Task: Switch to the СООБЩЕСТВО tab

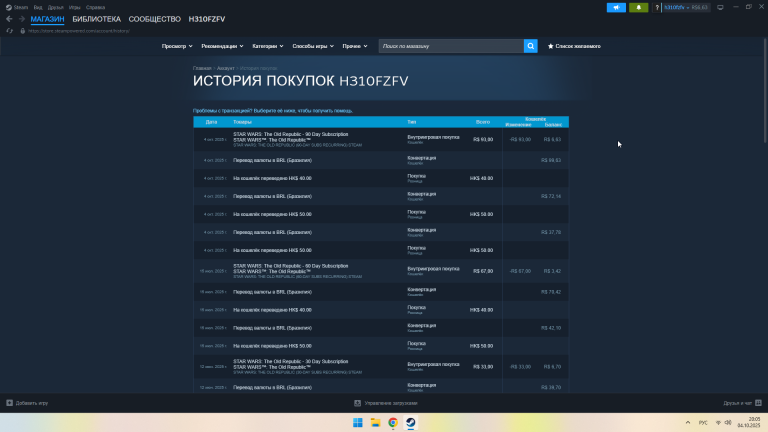Action: [x=155, y=19]
